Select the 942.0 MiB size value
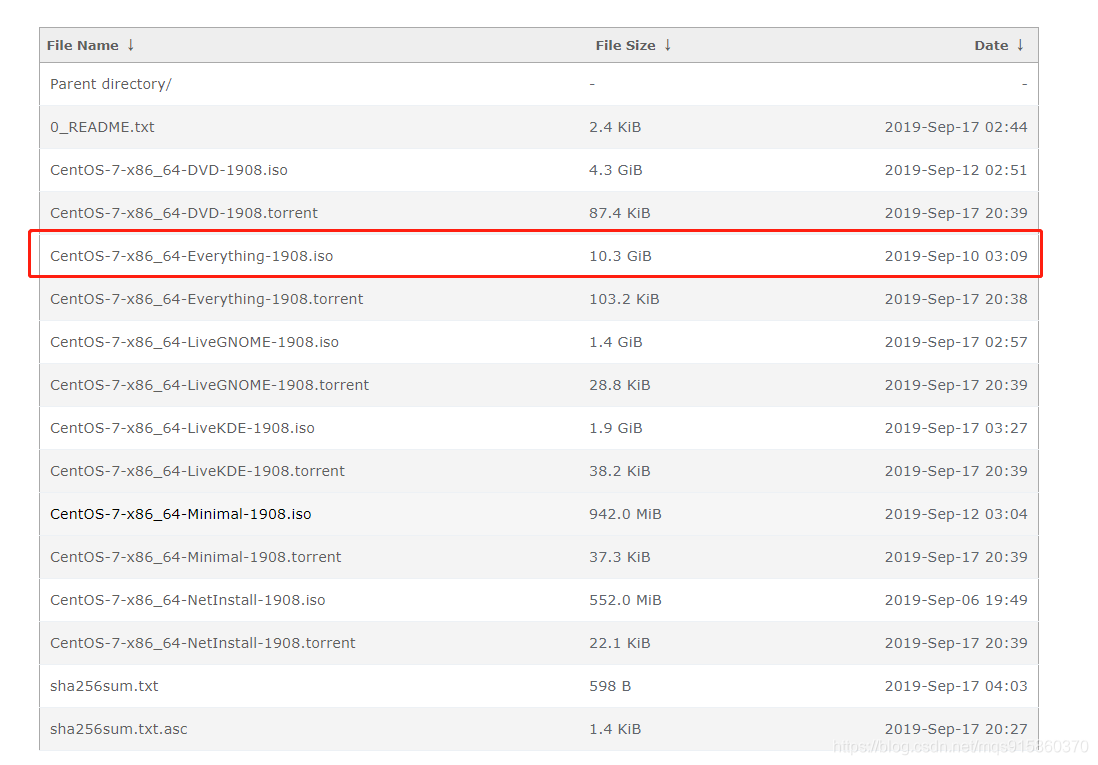1098x765 pixels. (625, 514)
